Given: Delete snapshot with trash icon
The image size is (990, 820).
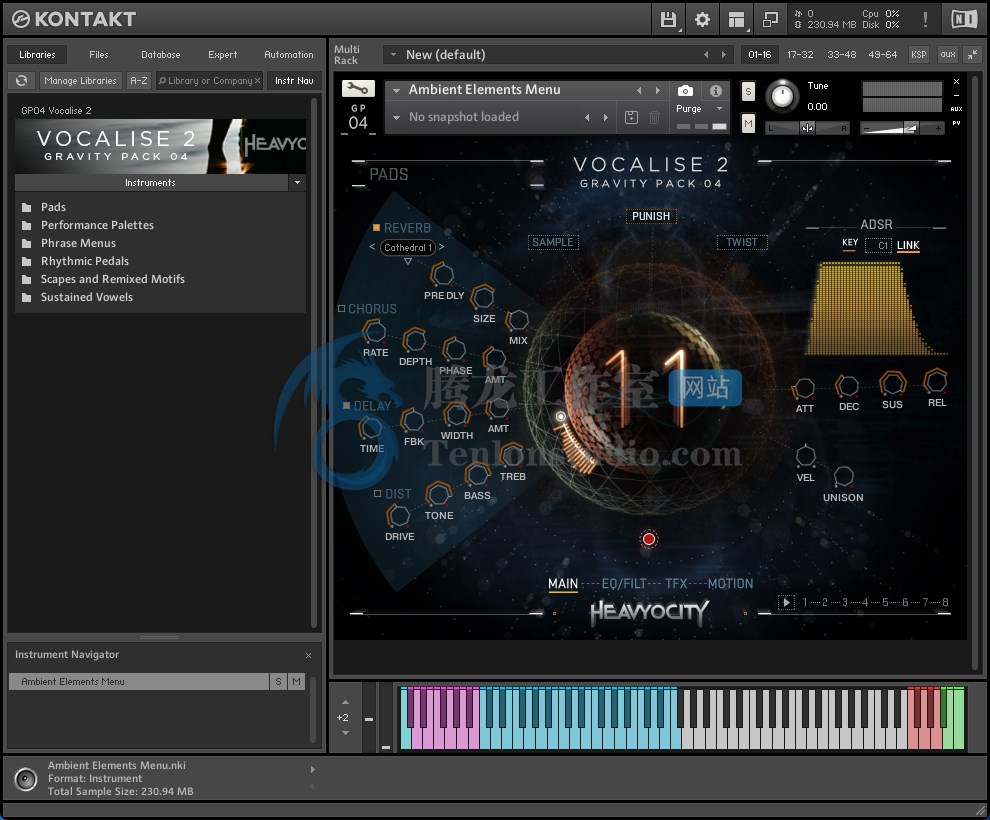Looking at the screenshot, I should pyautogui.click(x=655, y=117).
